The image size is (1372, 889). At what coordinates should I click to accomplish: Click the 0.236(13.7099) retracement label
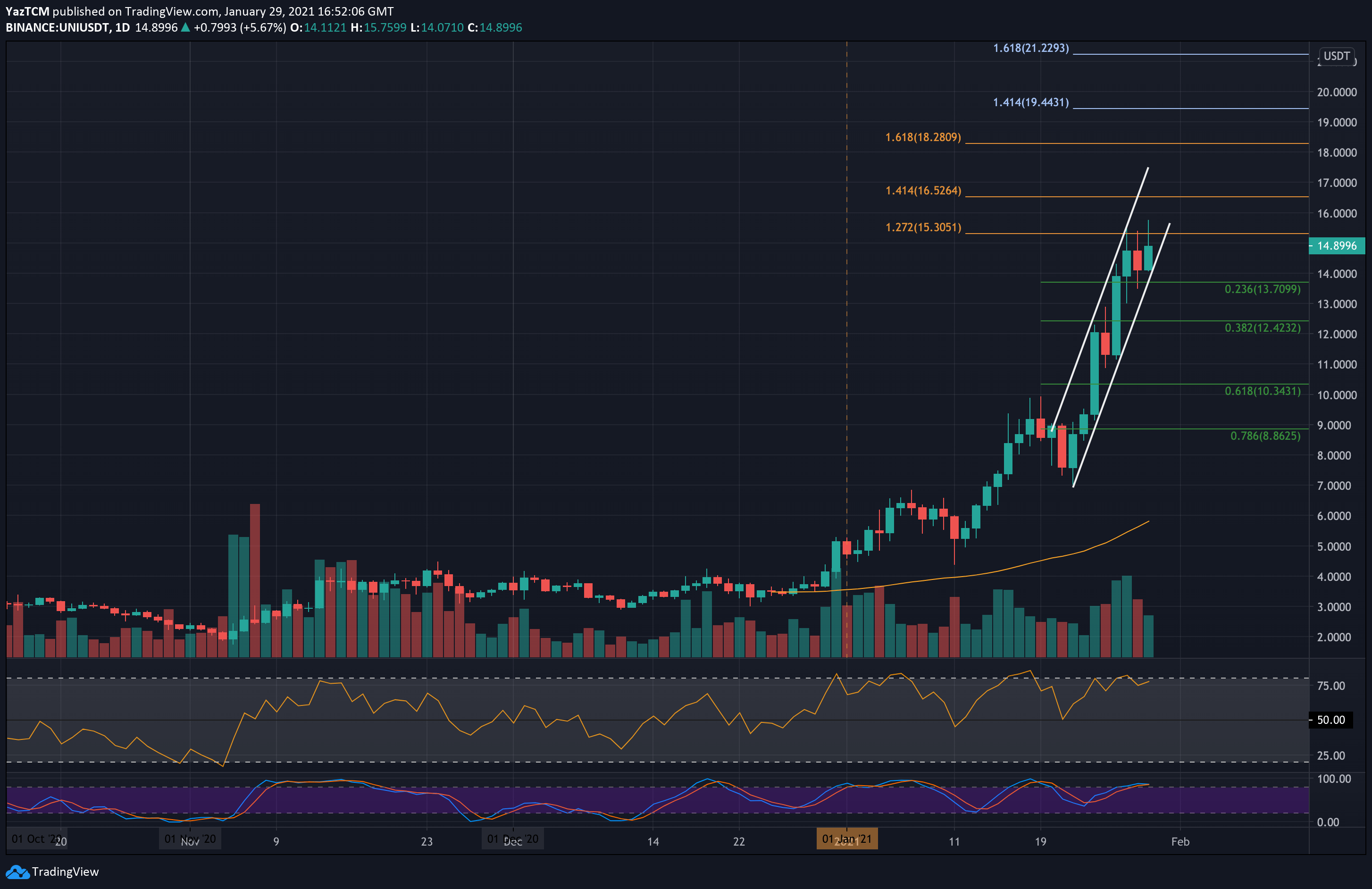[1263, 289]
